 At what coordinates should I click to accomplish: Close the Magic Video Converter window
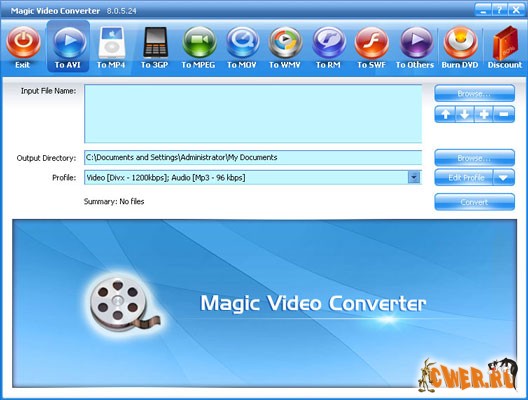[516, 10]
